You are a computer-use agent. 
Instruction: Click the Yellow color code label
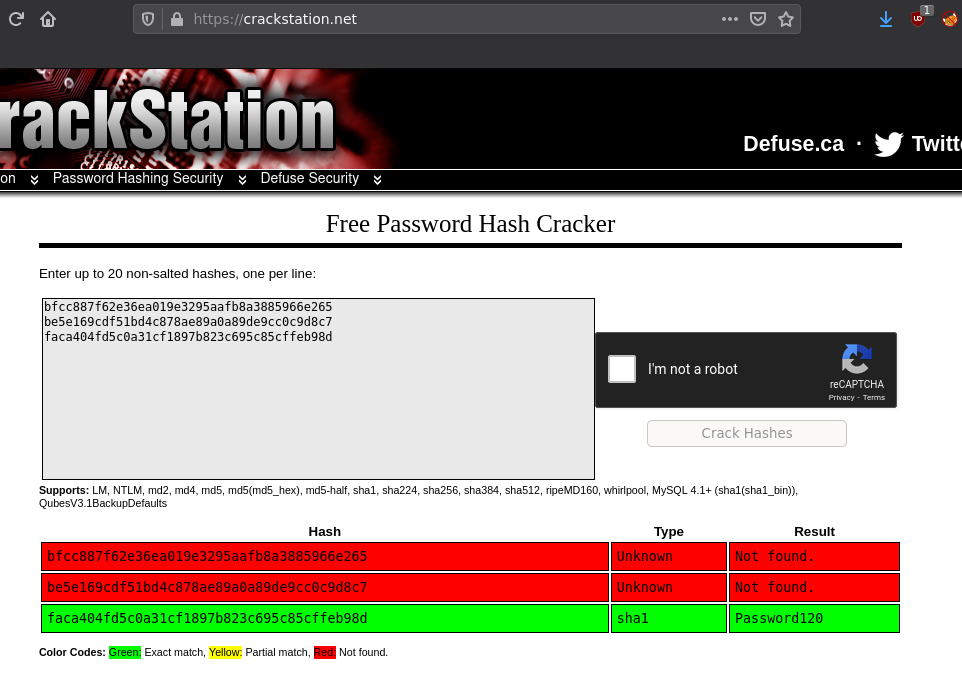pyautogui.click(x=225, y=652)
